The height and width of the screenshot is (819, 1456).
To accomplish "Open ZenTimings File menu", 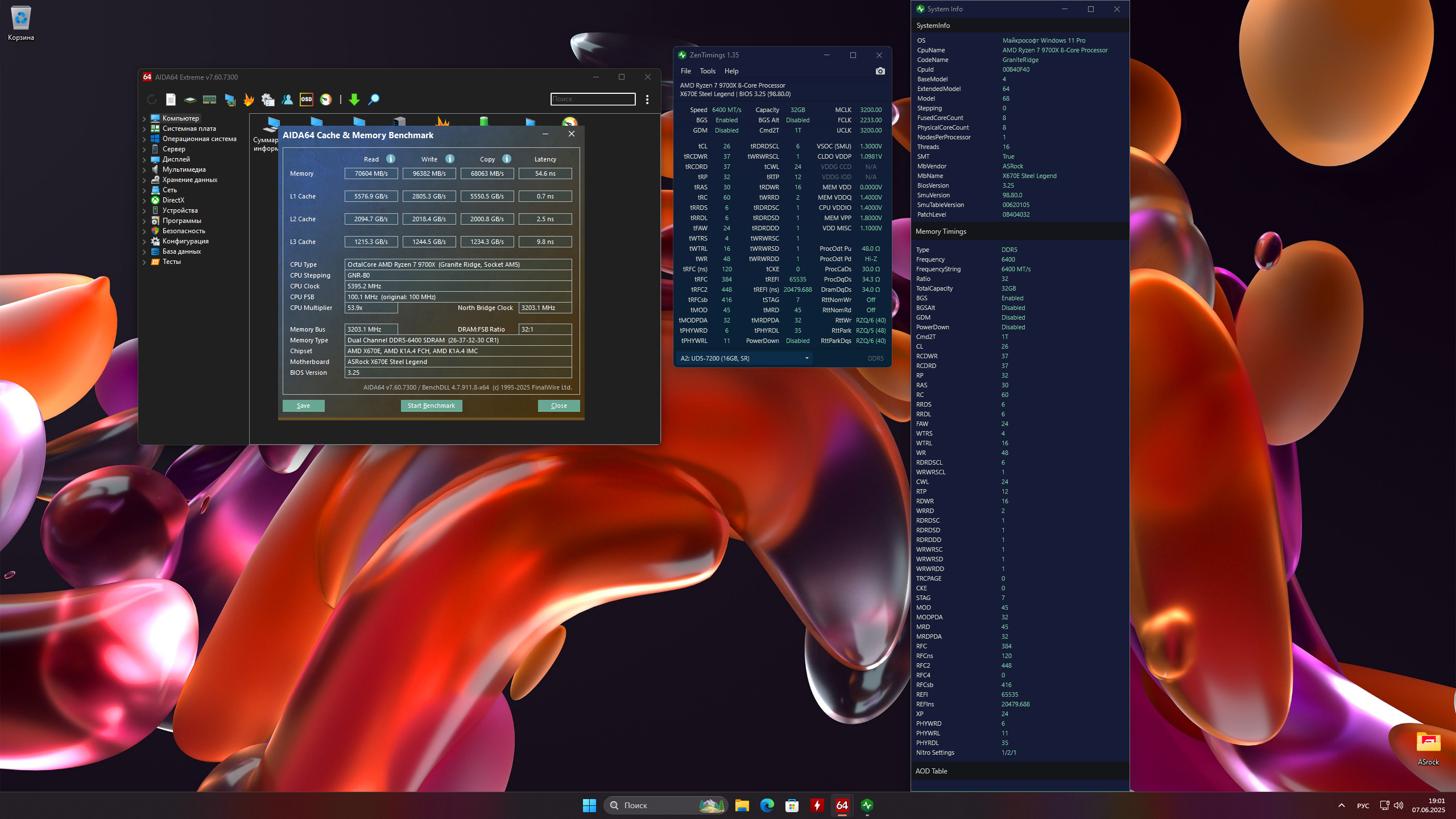I will pos(685,71).
